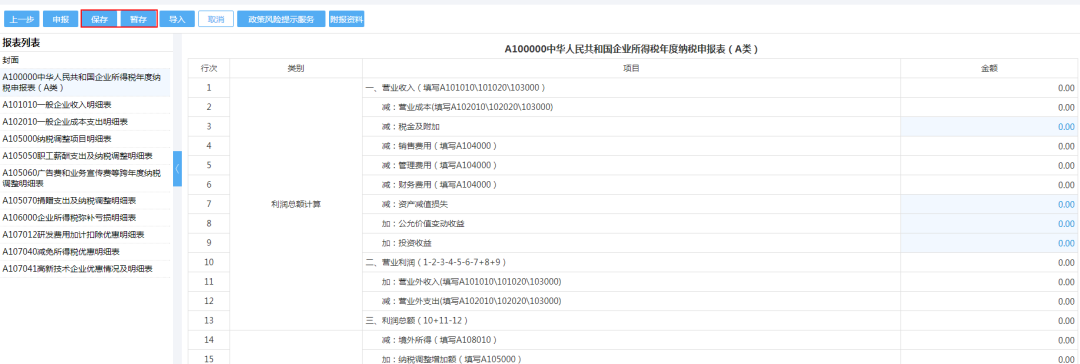Click amount cell of 财务费用 row
This screenshot has width=1080, height=364.
click(x=990, y=185)
